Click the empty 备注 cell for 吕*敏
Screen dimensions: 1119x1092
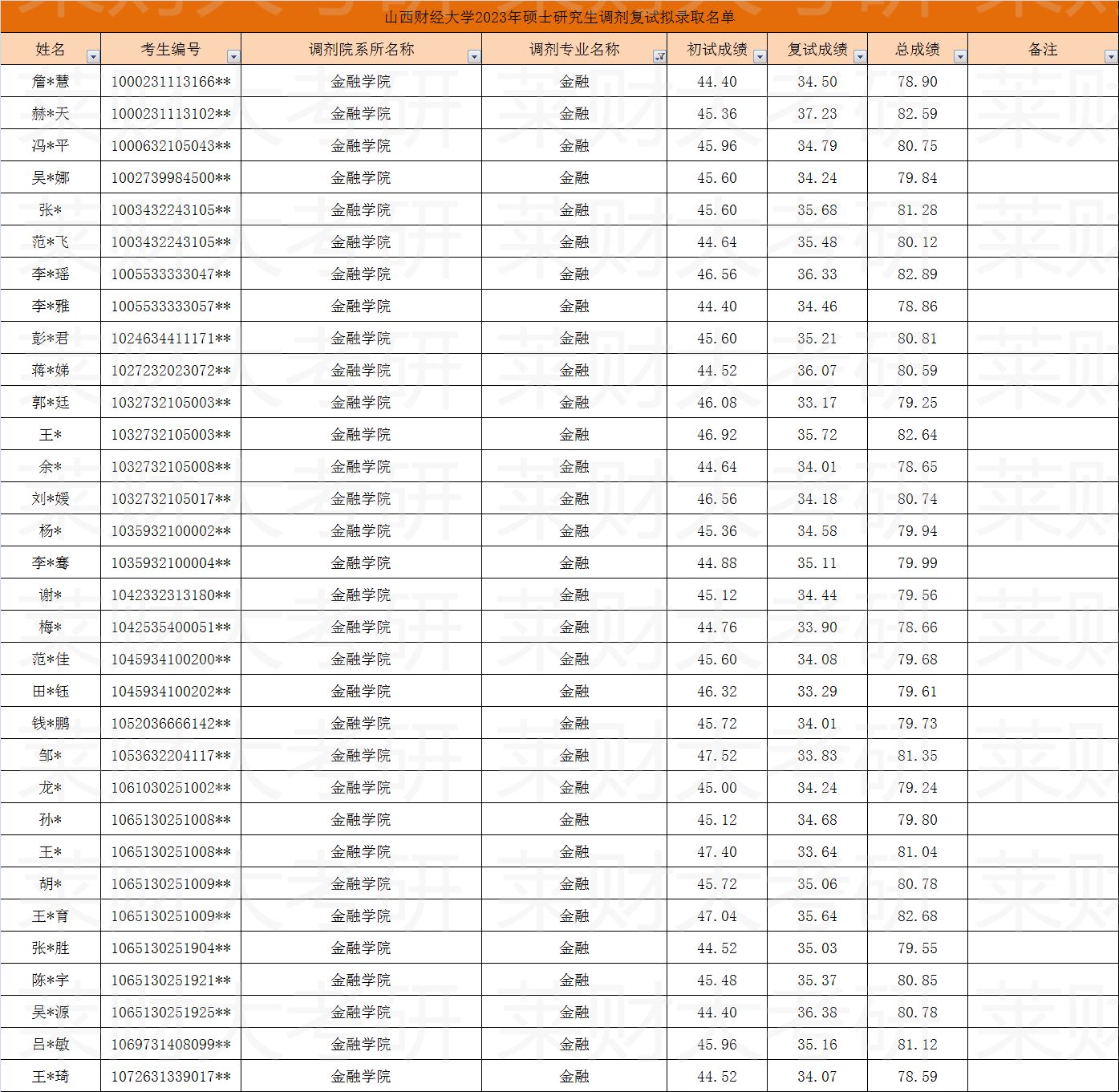[1043, 1045]
